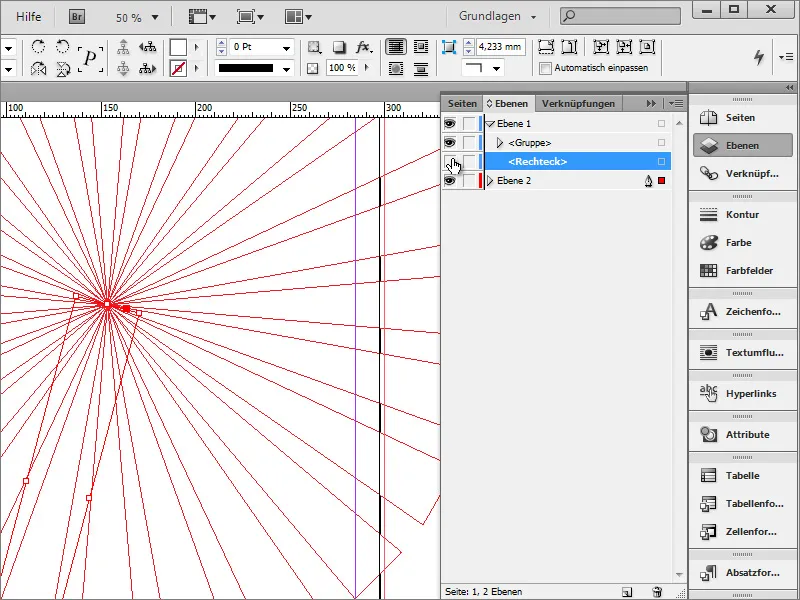Viewport: 800px width, 600px height.
Task: Toggle visibility of the Gruppe object
Action: (x=449, y=142)
